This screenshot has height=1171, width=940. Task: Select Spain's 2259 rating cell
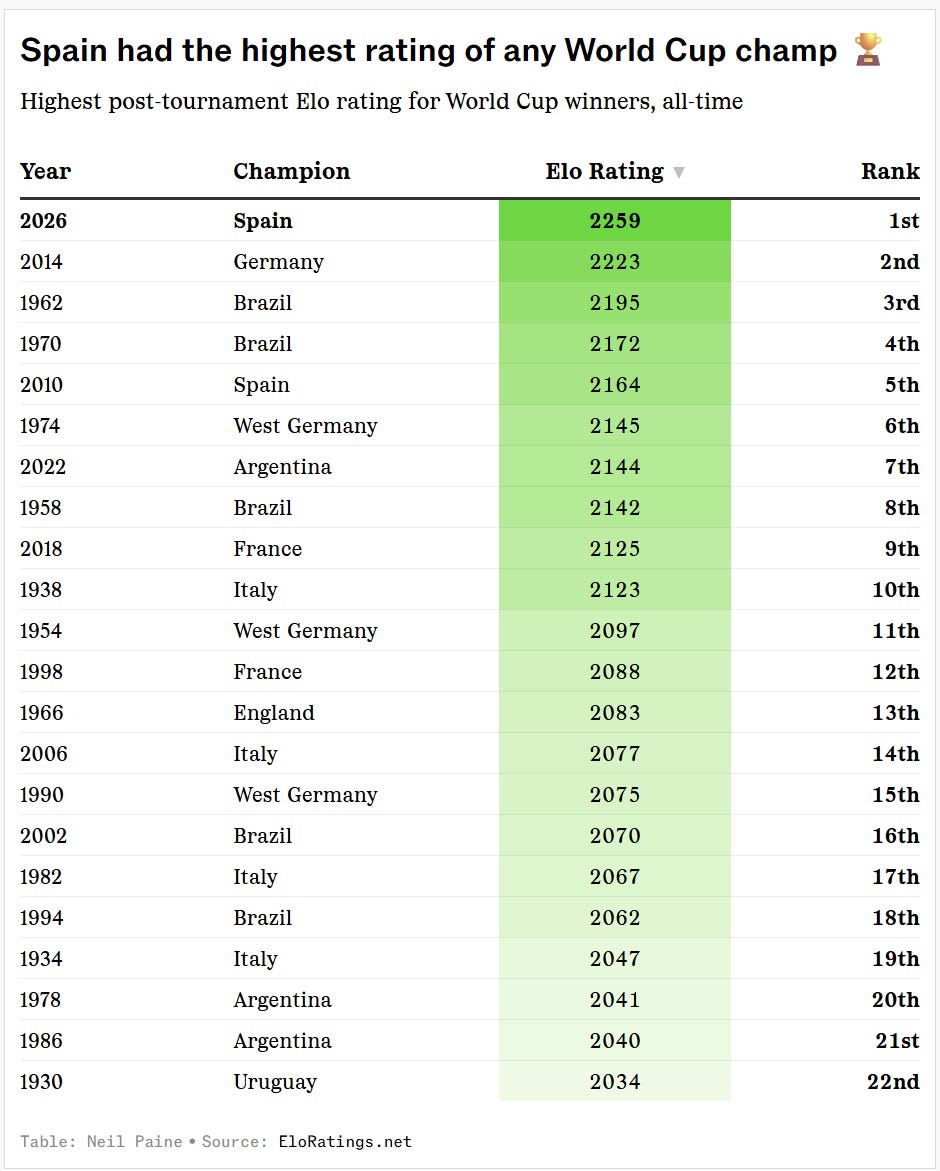click(614, 220)
